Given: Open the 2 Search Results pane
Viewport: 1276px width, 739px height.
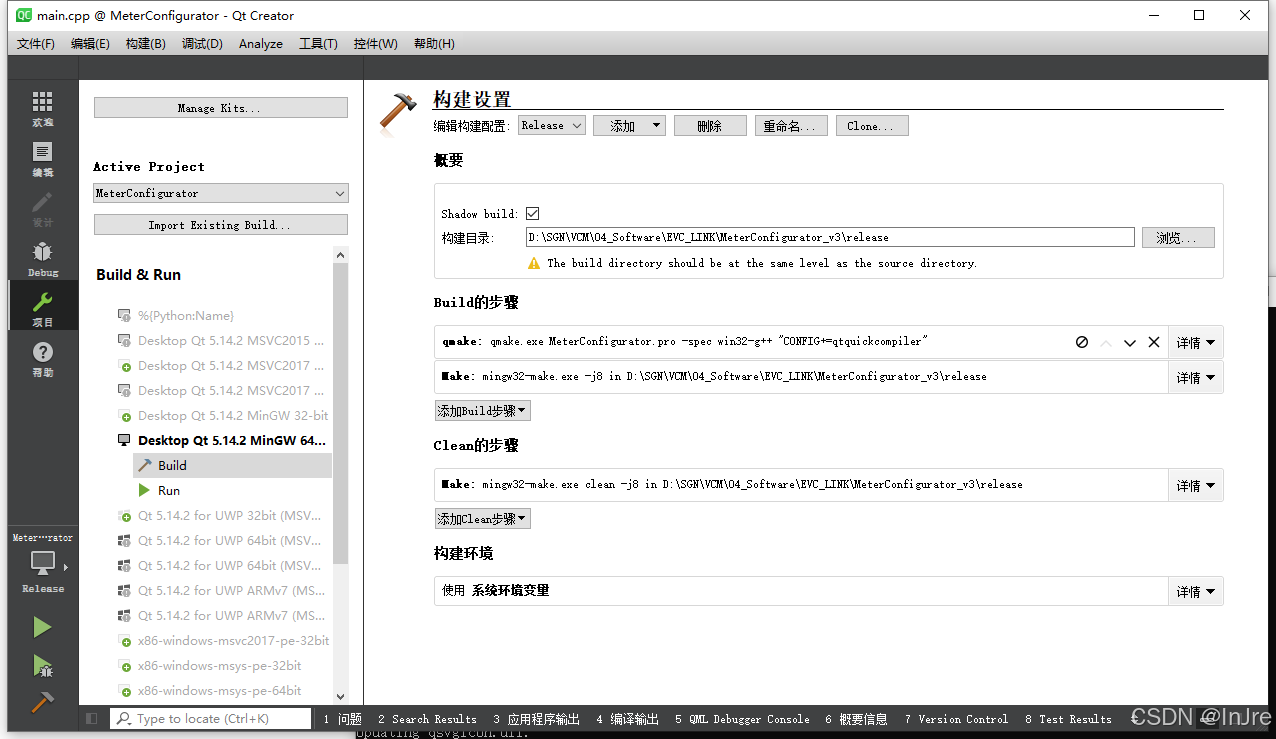Looking at the screenshot, I should click(427, 718).
